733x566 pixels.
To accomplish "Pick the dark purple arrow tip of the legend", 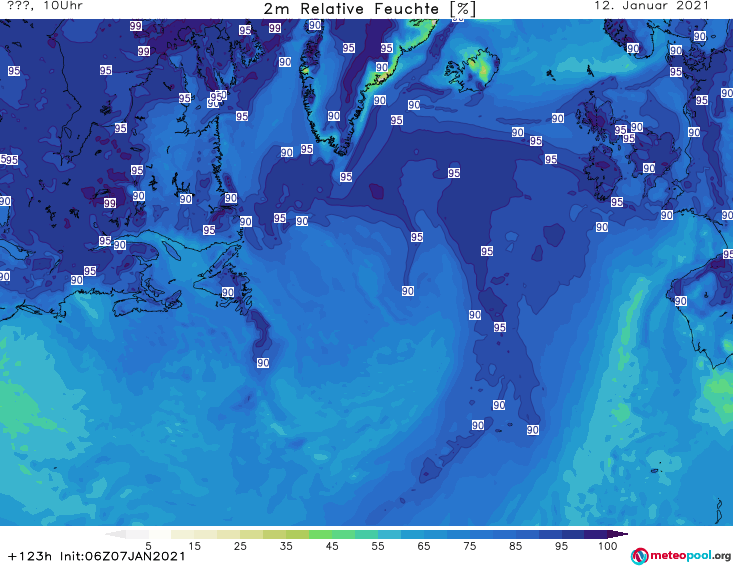I will 618,534.
